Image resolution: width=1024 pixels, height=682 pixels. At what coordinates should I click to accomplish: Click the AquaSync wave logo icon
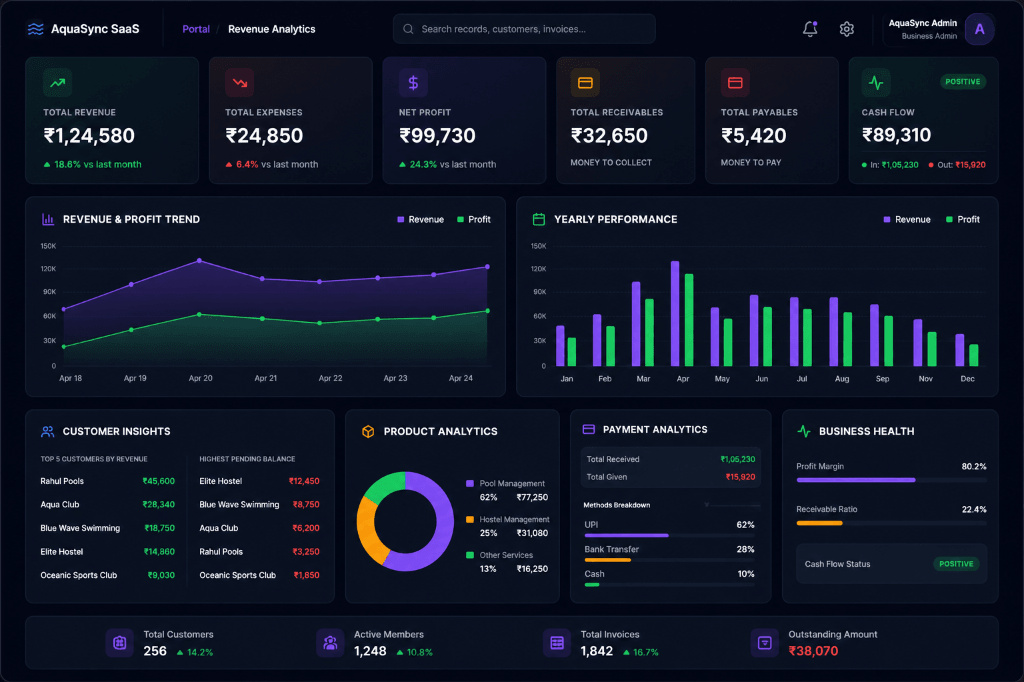point(35,29)
